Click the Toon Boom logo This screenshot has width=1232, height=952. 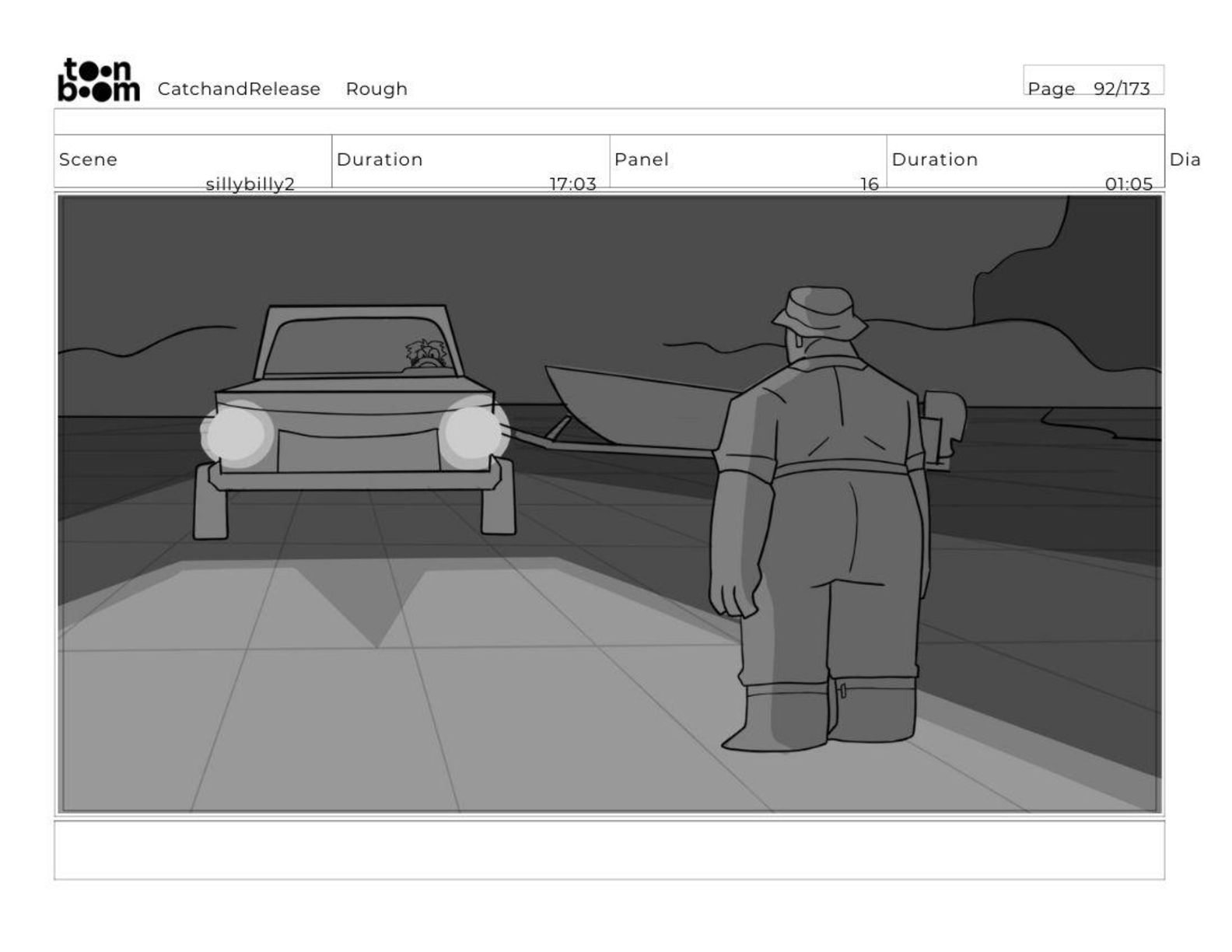click(x=99, y=80)
